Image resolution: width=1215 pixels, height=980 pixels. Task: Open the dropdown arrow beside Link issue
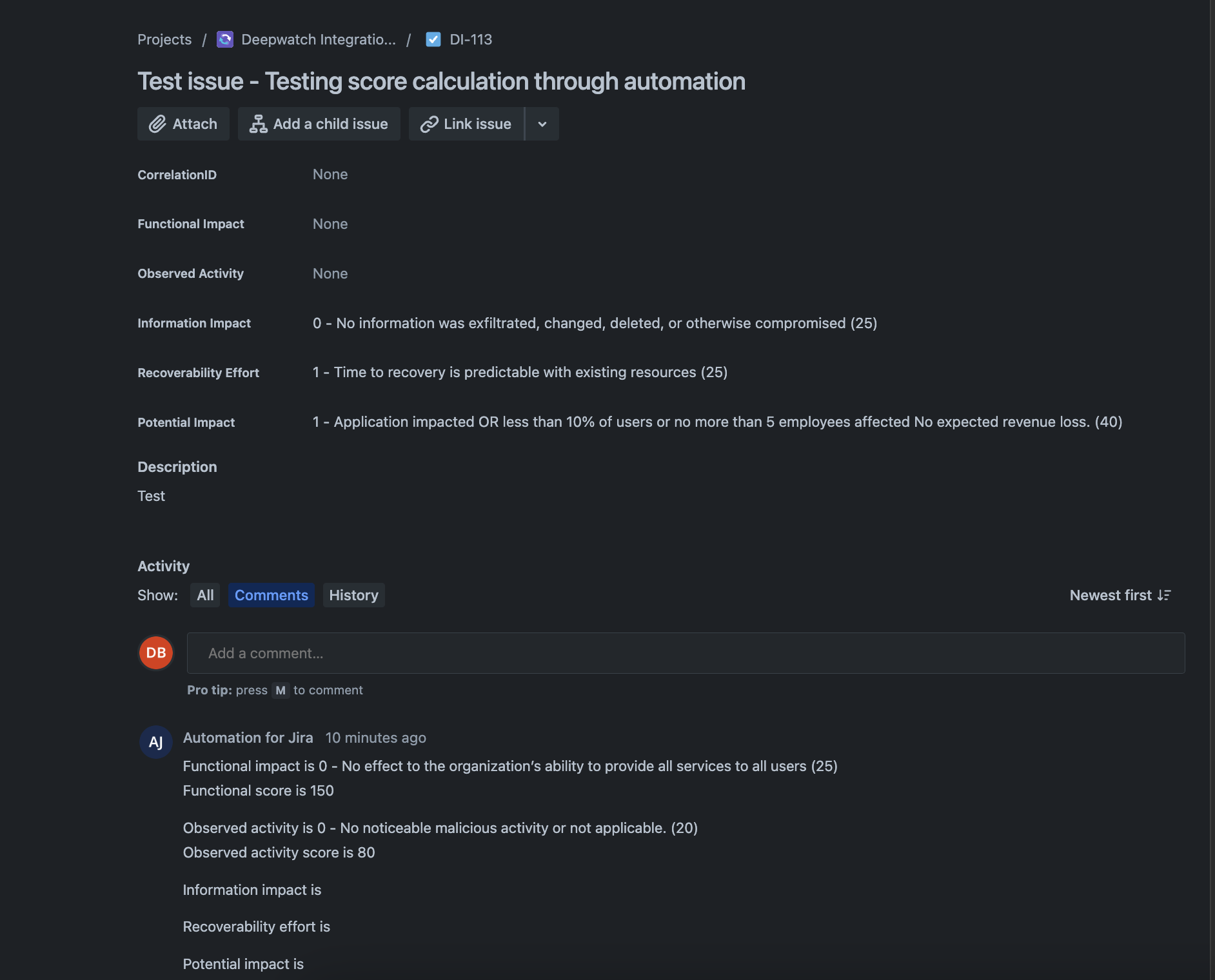tap(542, 124)
